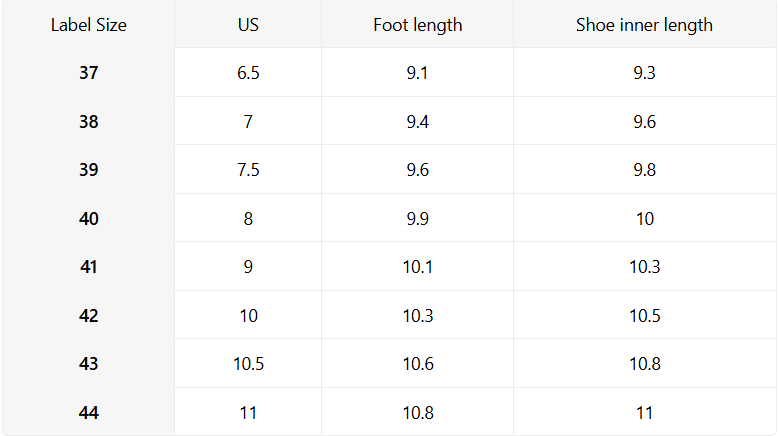Select label size 42 cell
The height and width of the screenshot is (436, 778).
click(89, 316)
